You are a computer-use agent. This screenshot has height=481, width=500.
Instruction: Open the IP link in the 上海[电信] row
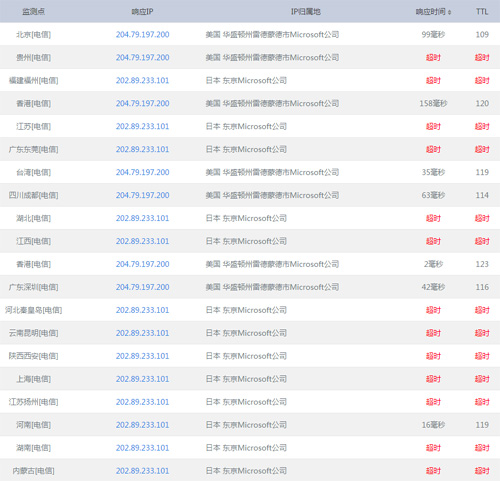[143, 379]
